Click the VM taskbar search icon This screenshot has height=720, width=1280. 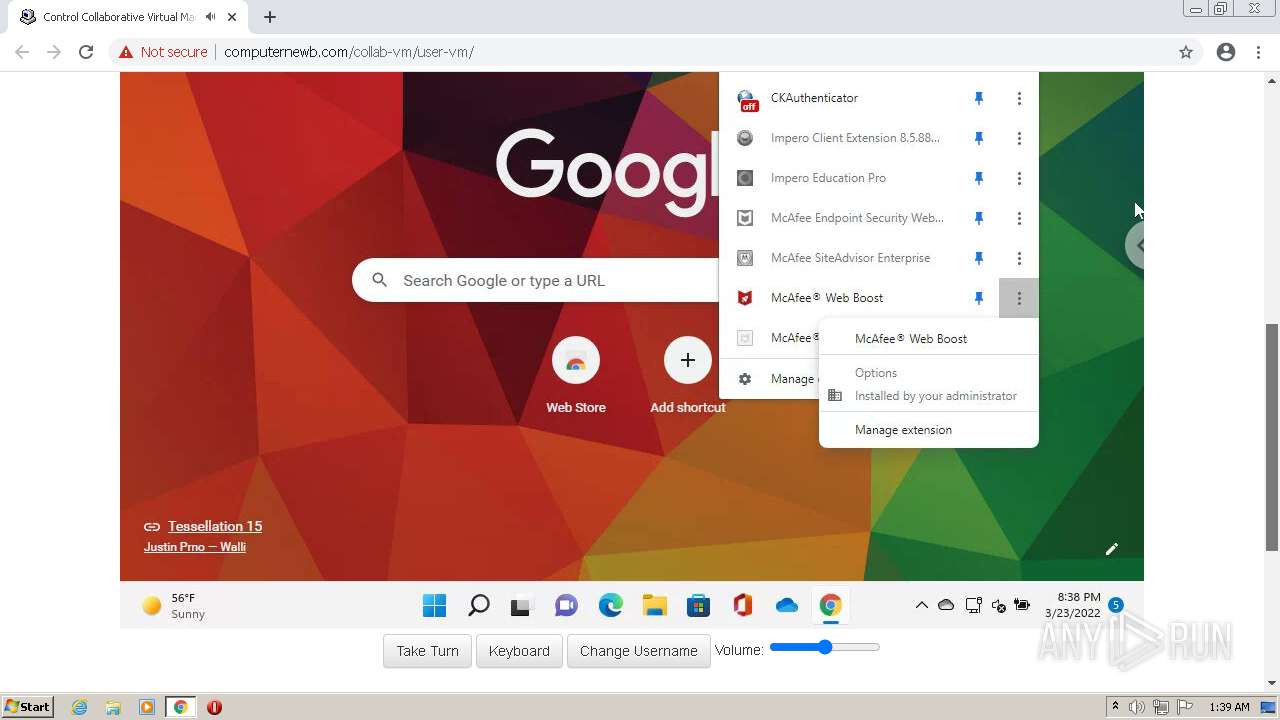pyautogui.click(x=478, y=605)
